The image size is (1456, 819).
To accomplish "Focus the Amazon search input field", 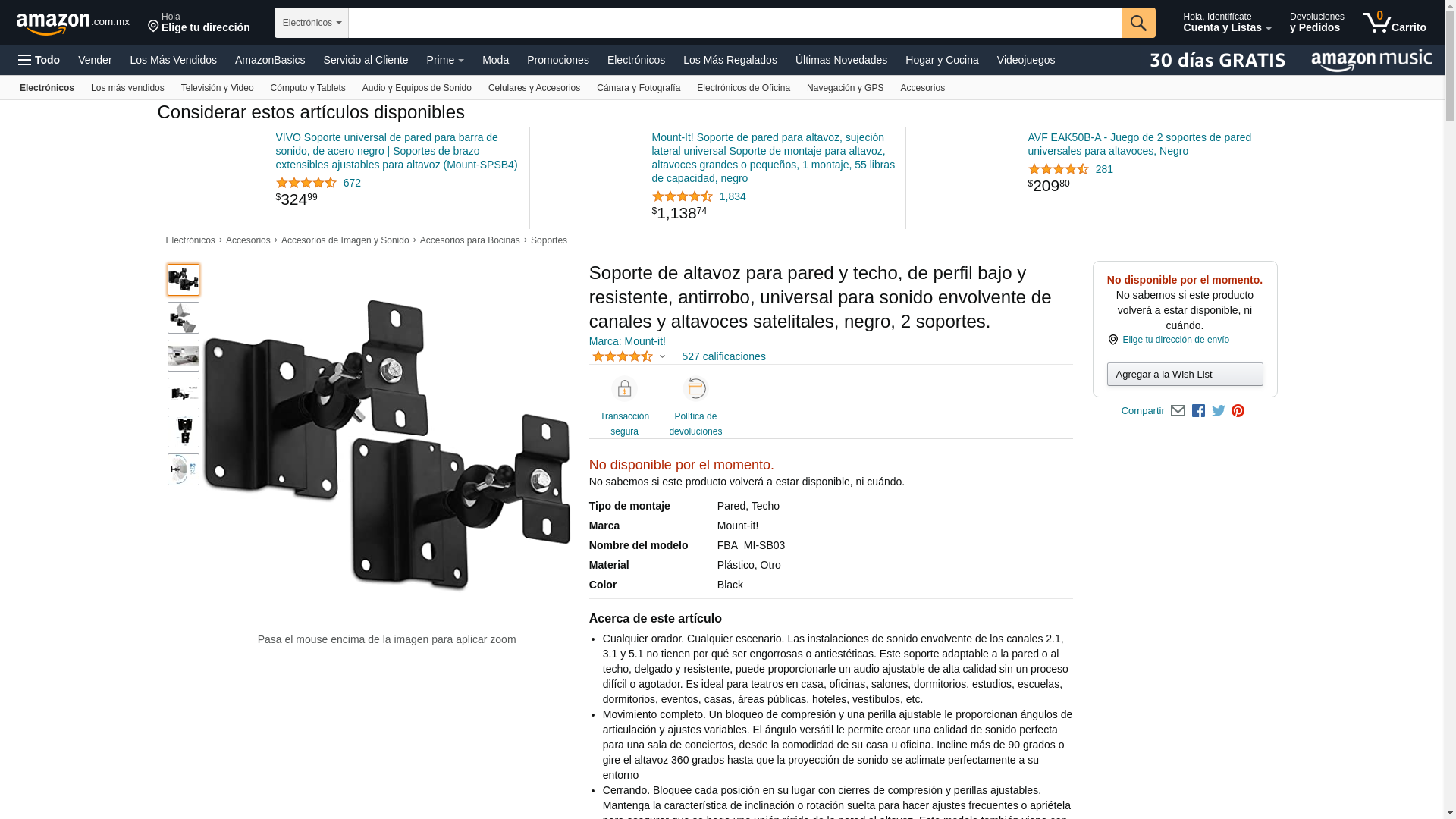I will click(735, 23).
